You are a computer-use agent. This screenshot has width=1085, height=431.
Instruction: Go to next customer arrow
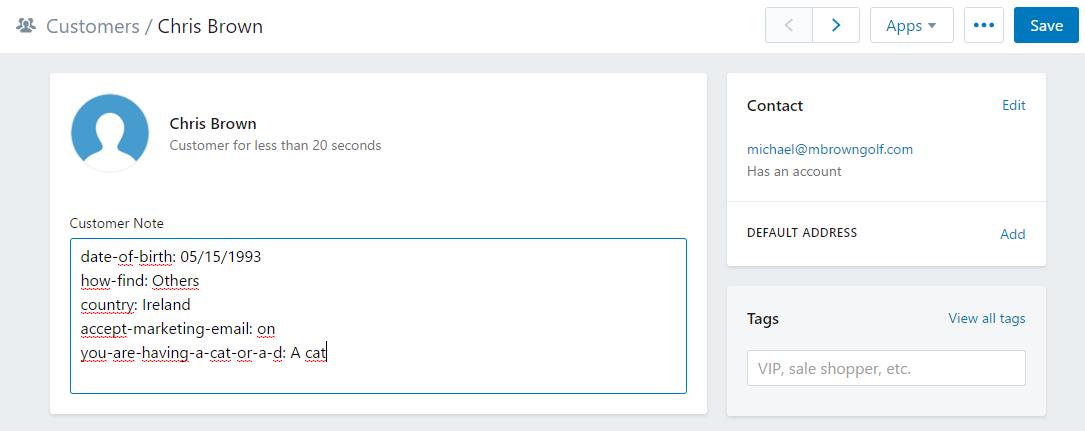[x=836, y=26]
